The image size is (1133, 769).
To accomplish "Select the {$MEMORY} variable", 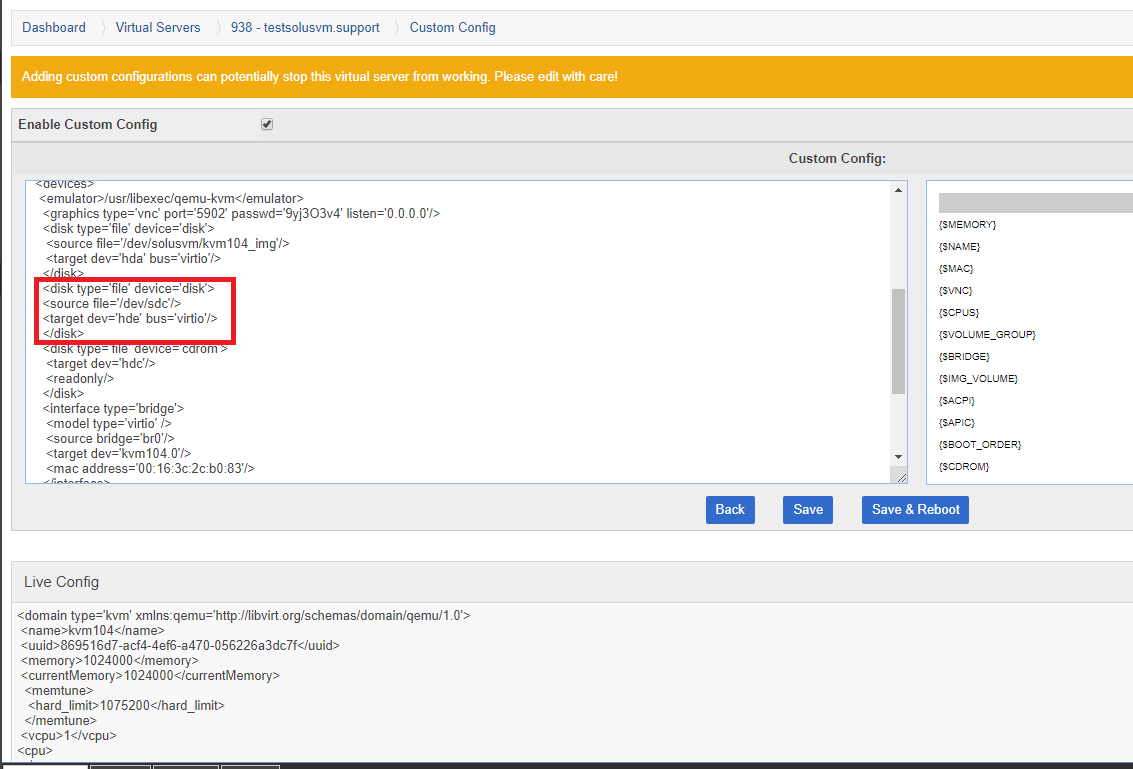I will [x=967, y=225].
